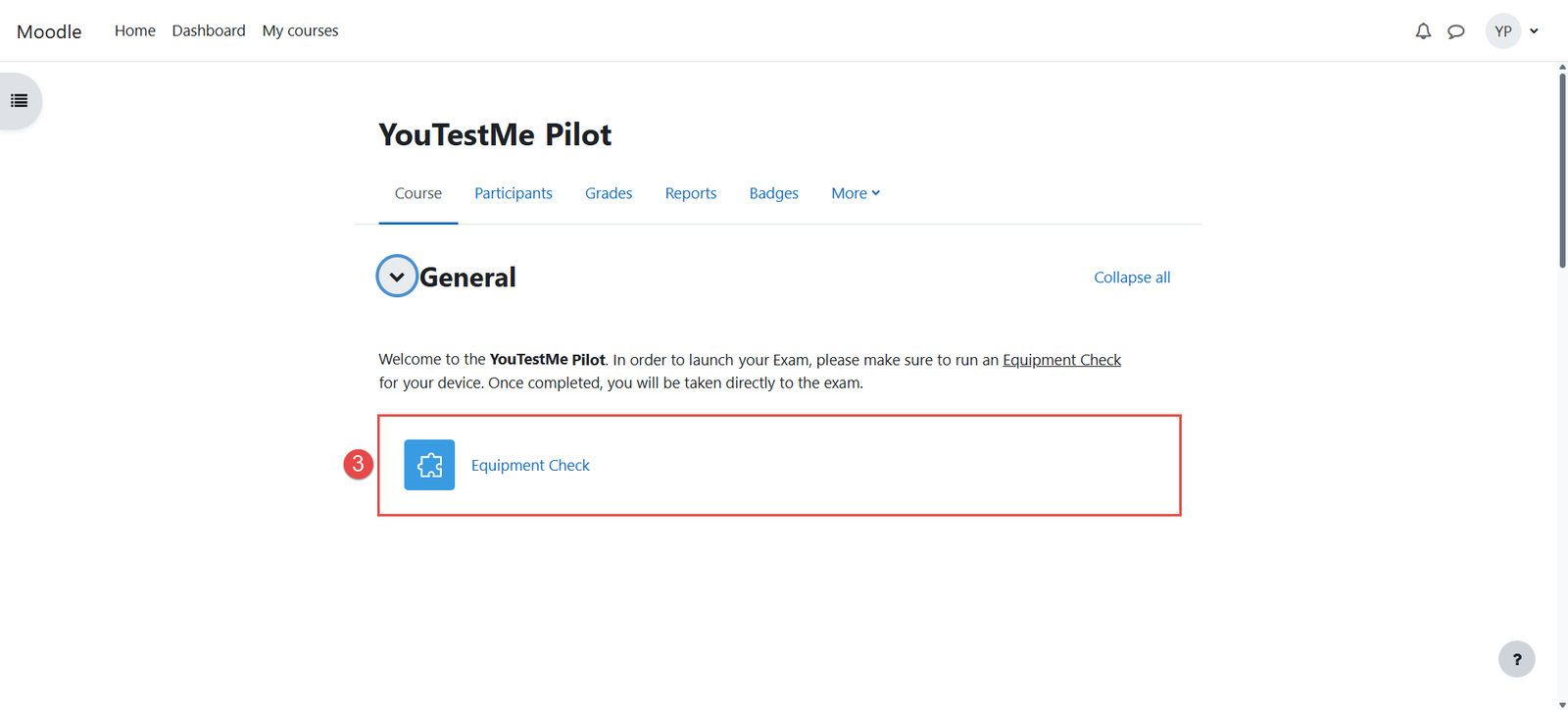Screen dimensions: 1568x710
Task: Click the Equipment Check puzzle icon
Action: click(x=429, y=465)
